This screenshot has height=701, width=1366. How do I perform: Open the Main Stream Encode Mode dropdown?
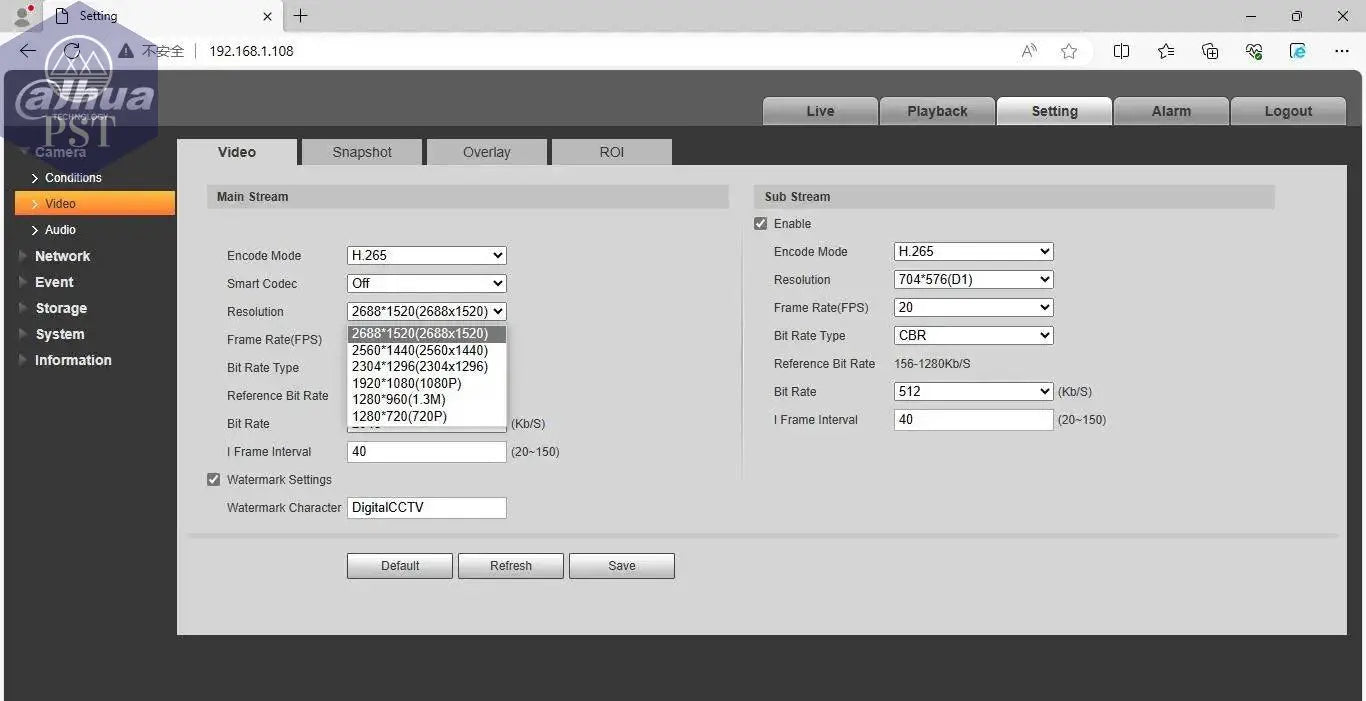(x=426, y=256)
